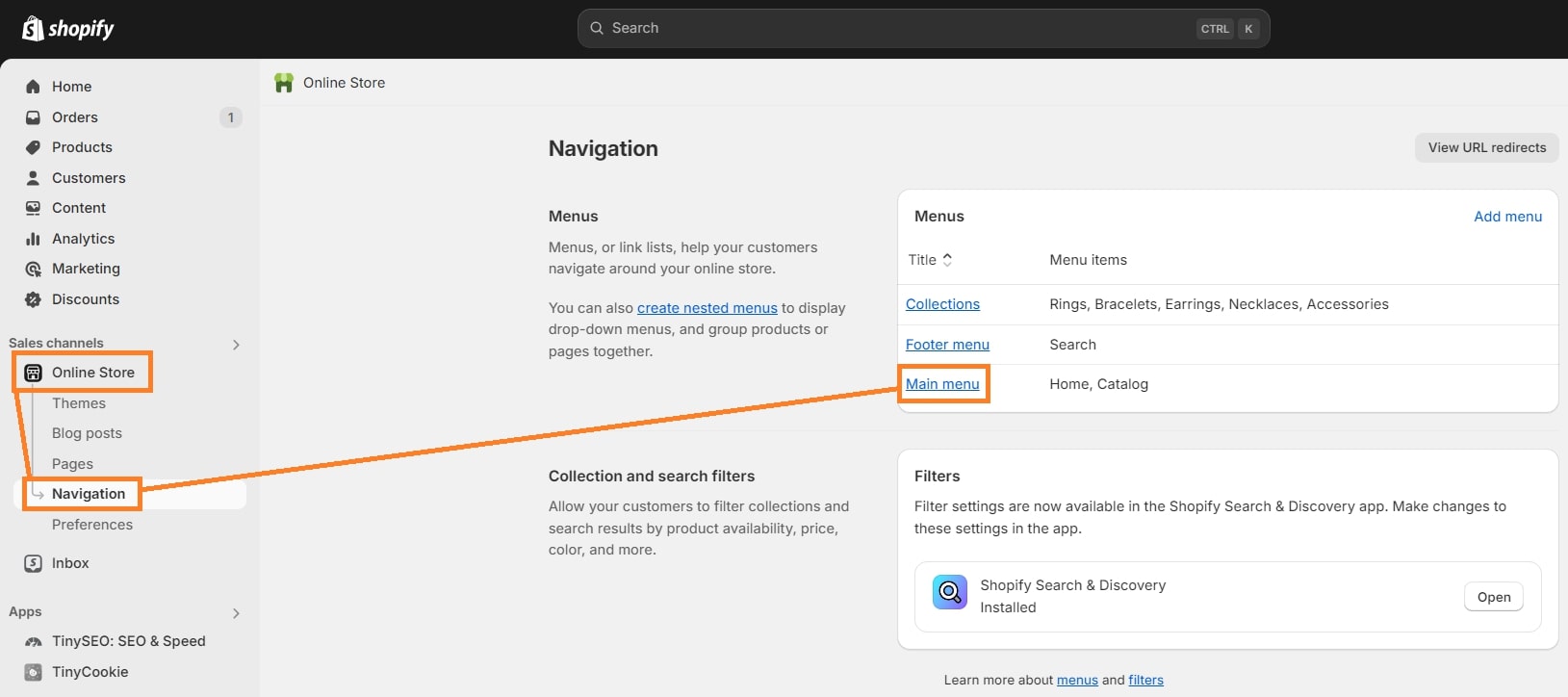1568x697 pixels.
Task: Click the Discounts badge icon
Action: click(x=33, y=299)
